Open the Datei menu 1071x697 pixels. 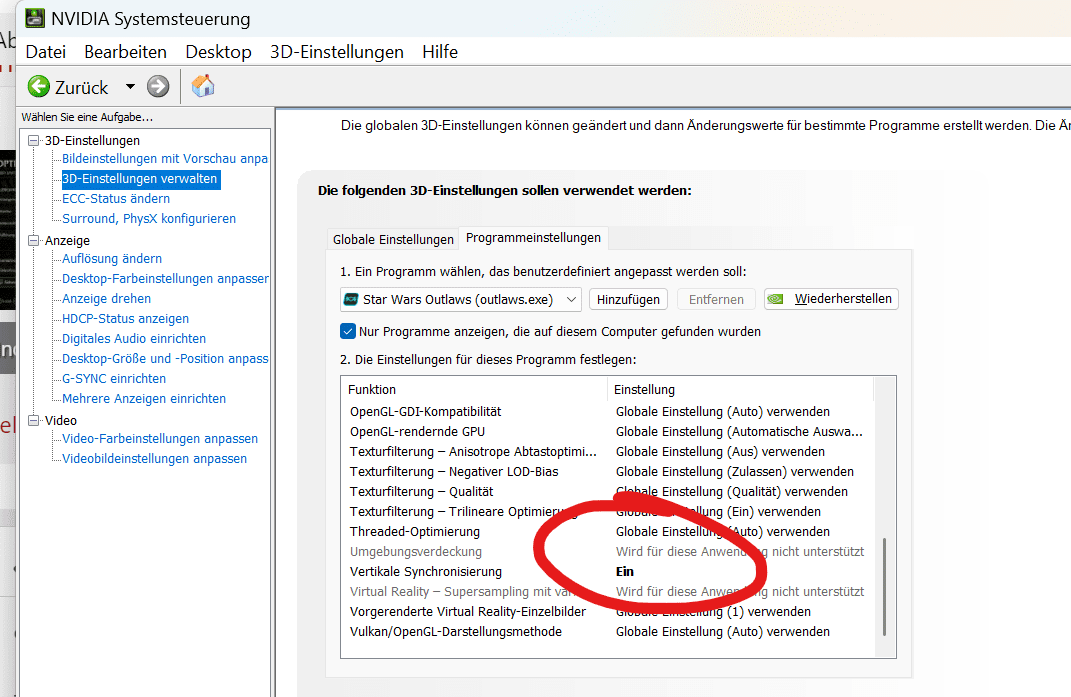coord(46,52)
